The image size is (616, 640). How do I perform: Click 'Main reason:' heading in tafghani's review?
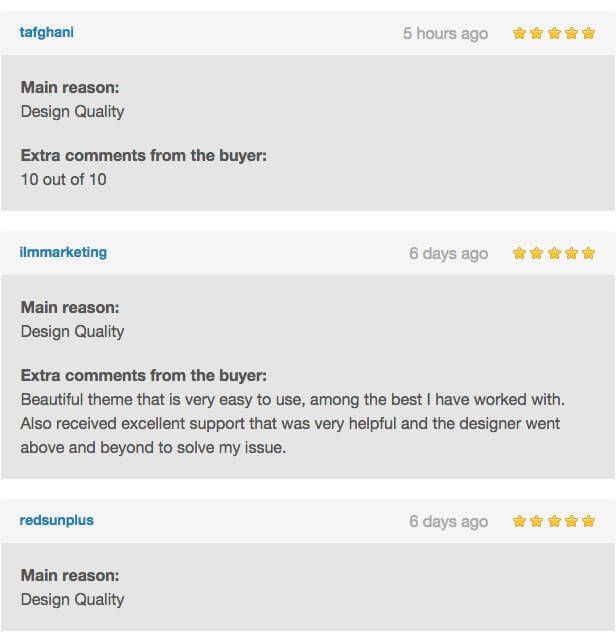coord(70,87)
